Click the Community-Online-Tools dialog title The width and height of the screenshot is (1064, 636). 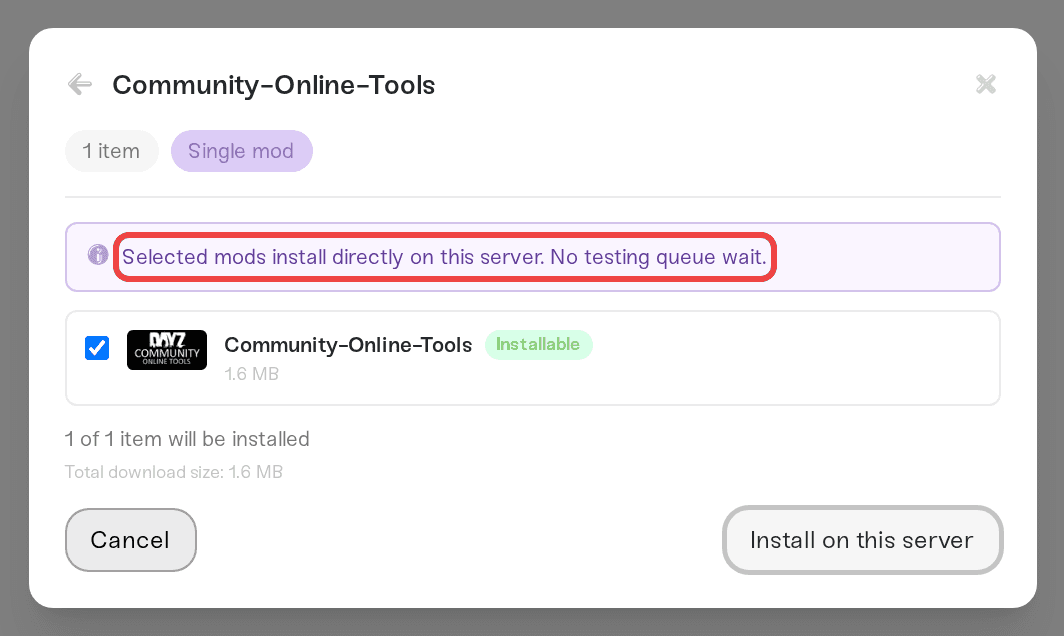[273, 85]
